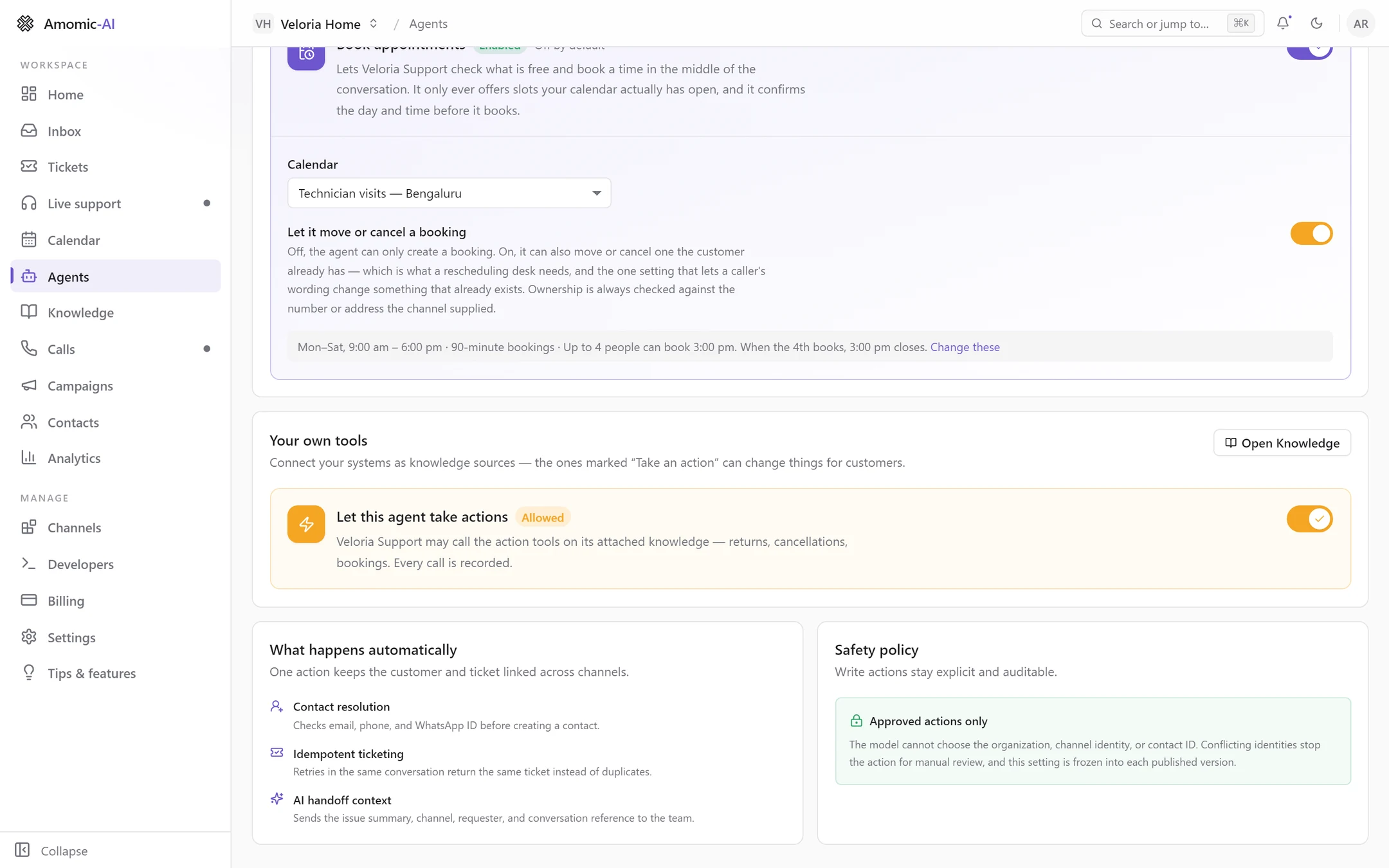
Task: Click the Tips & features lightbulb icon
Action: (29, 673)
